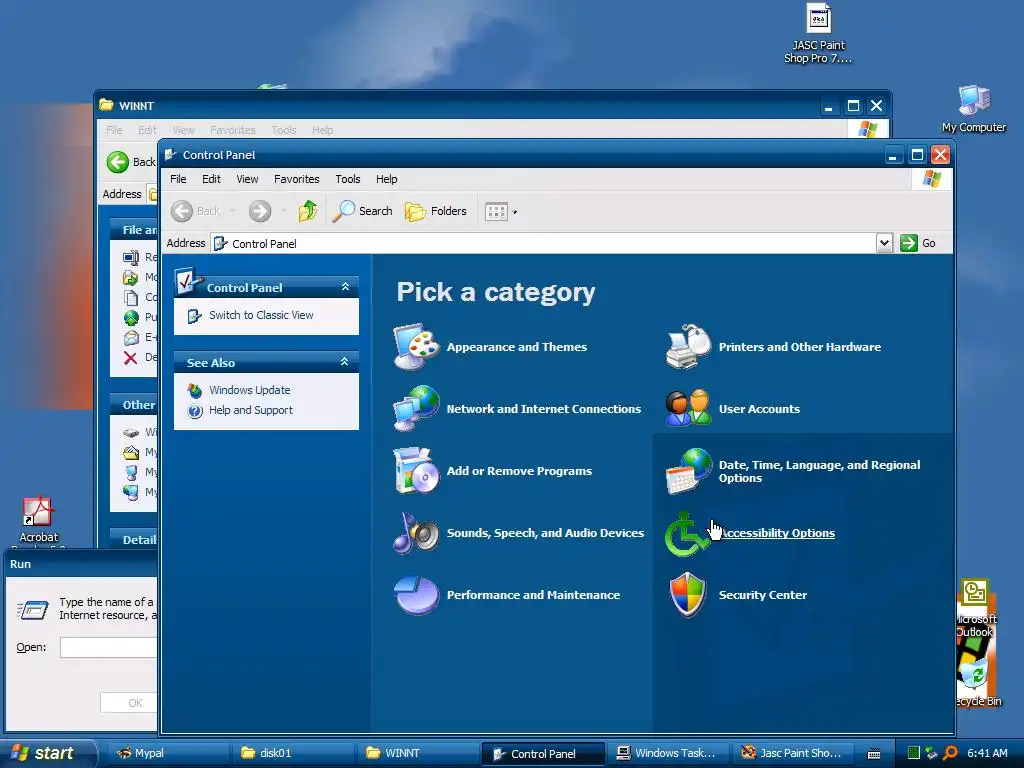Click OK button in Run dialog
This screenshot has width=1024, height=768.
tap(129, 703)
